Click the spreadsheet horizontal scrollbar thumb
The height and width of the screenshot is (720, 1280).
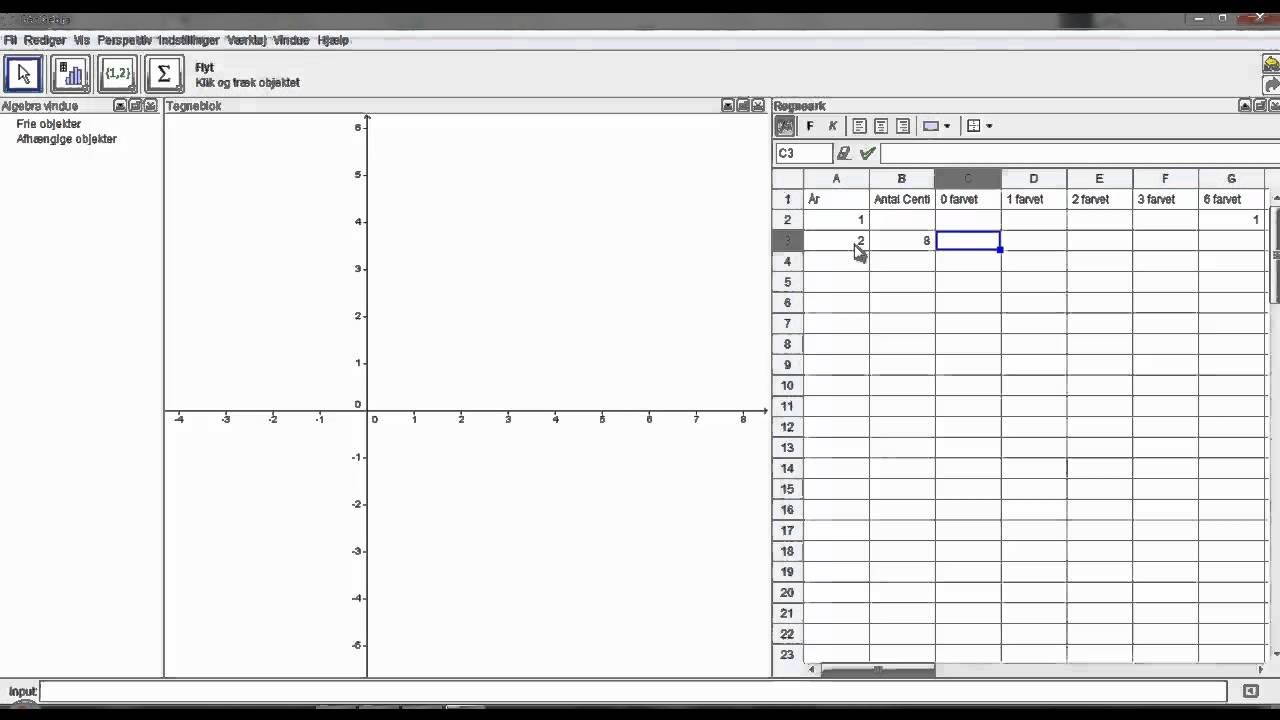(877, 670)
